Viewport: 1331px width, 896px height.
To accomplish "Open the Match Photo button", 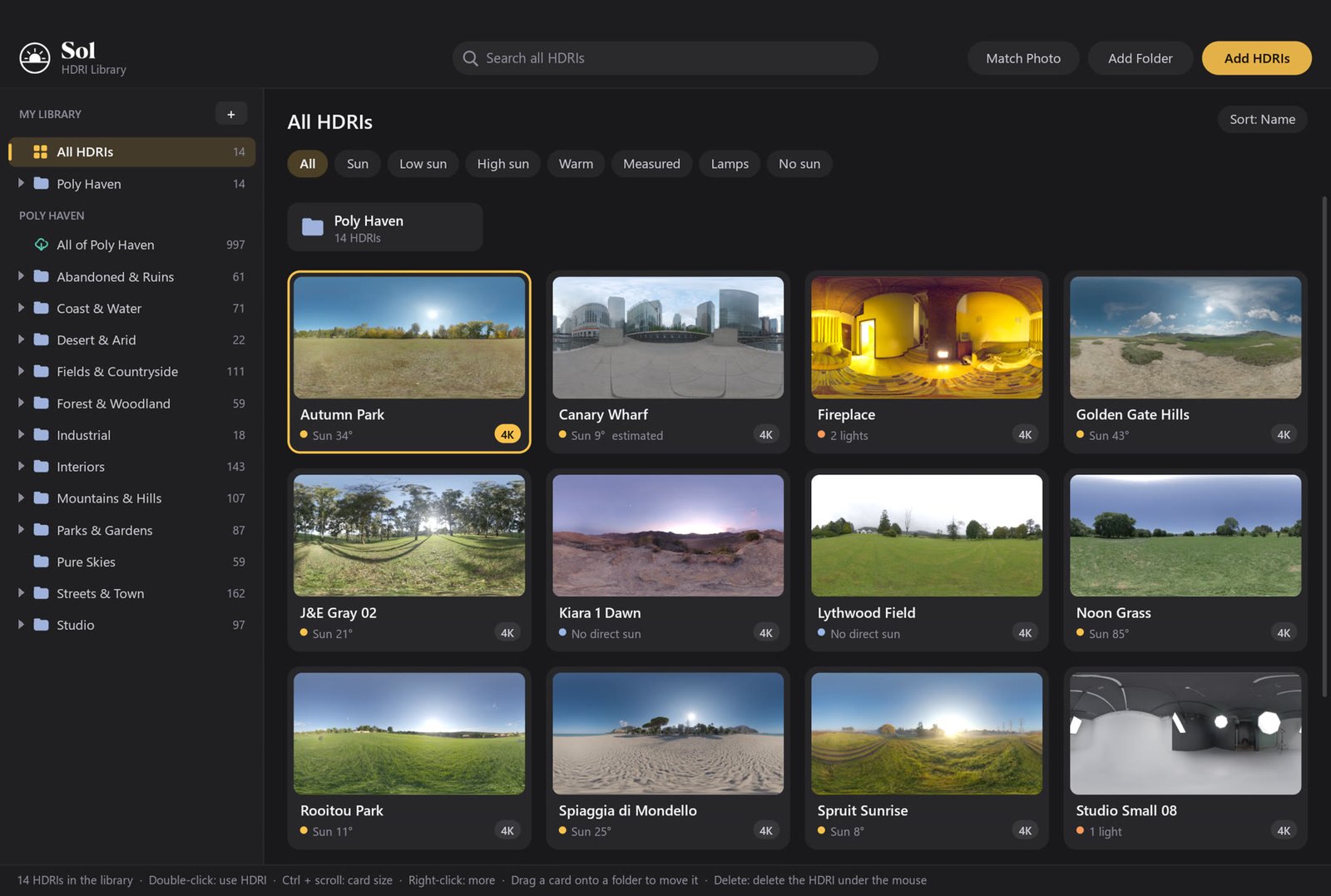I will pos(1023,58).
